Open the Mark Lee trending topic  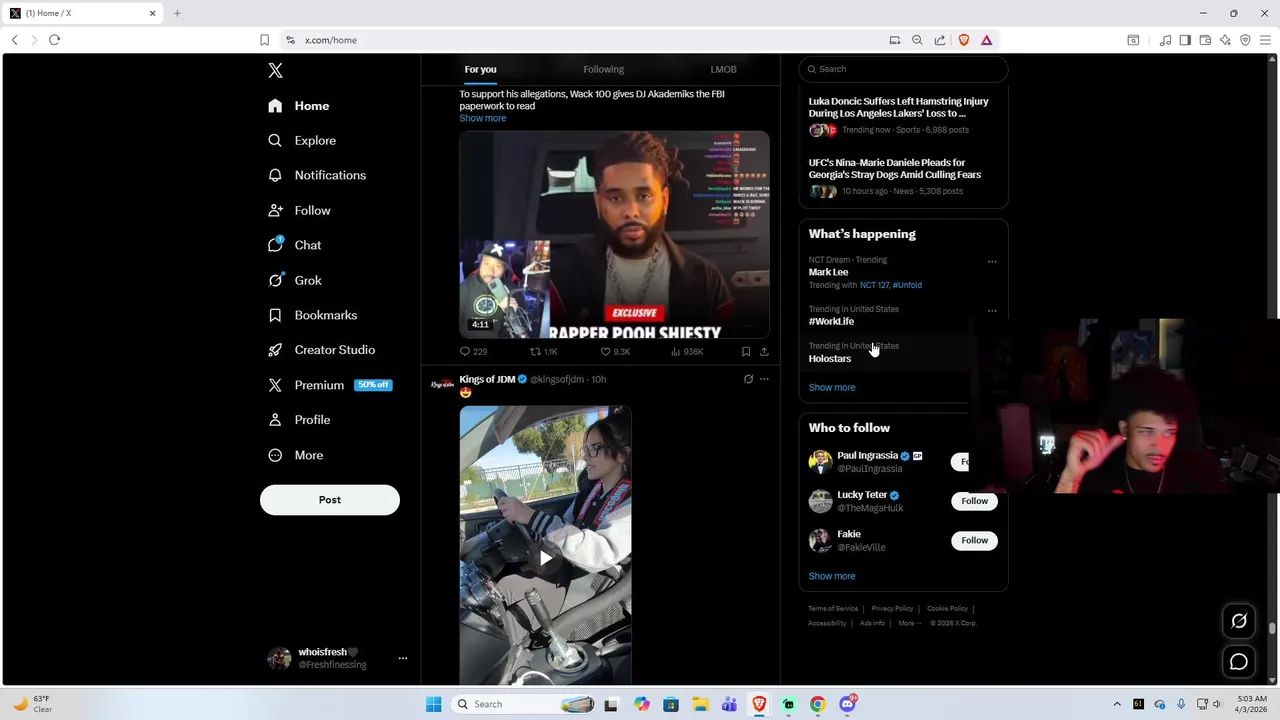pyautogui.click(x=828, y=272)
